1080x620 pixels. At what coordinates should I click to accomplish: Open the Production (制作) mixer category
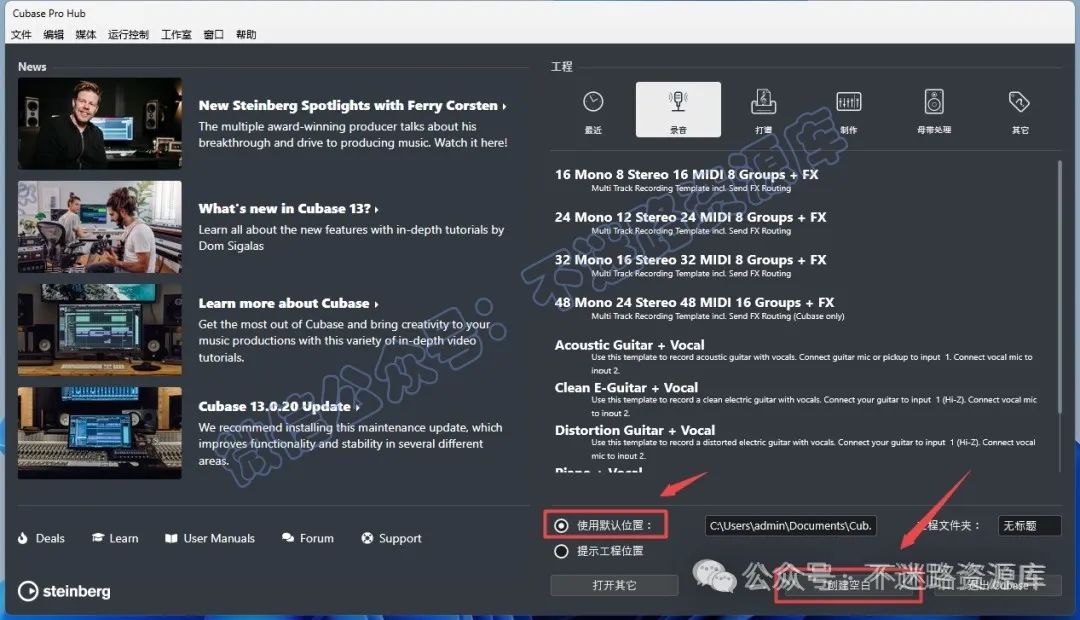tap(849, 110)
